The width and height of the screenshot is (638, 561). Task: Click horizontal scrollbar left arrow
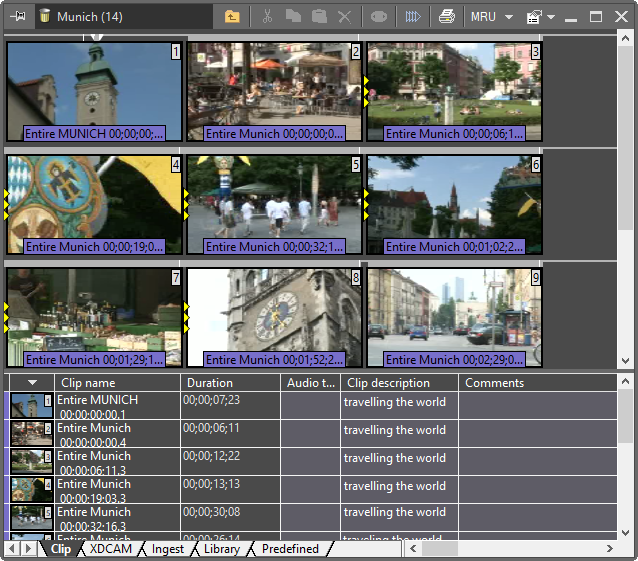click(x=413, y=549)
